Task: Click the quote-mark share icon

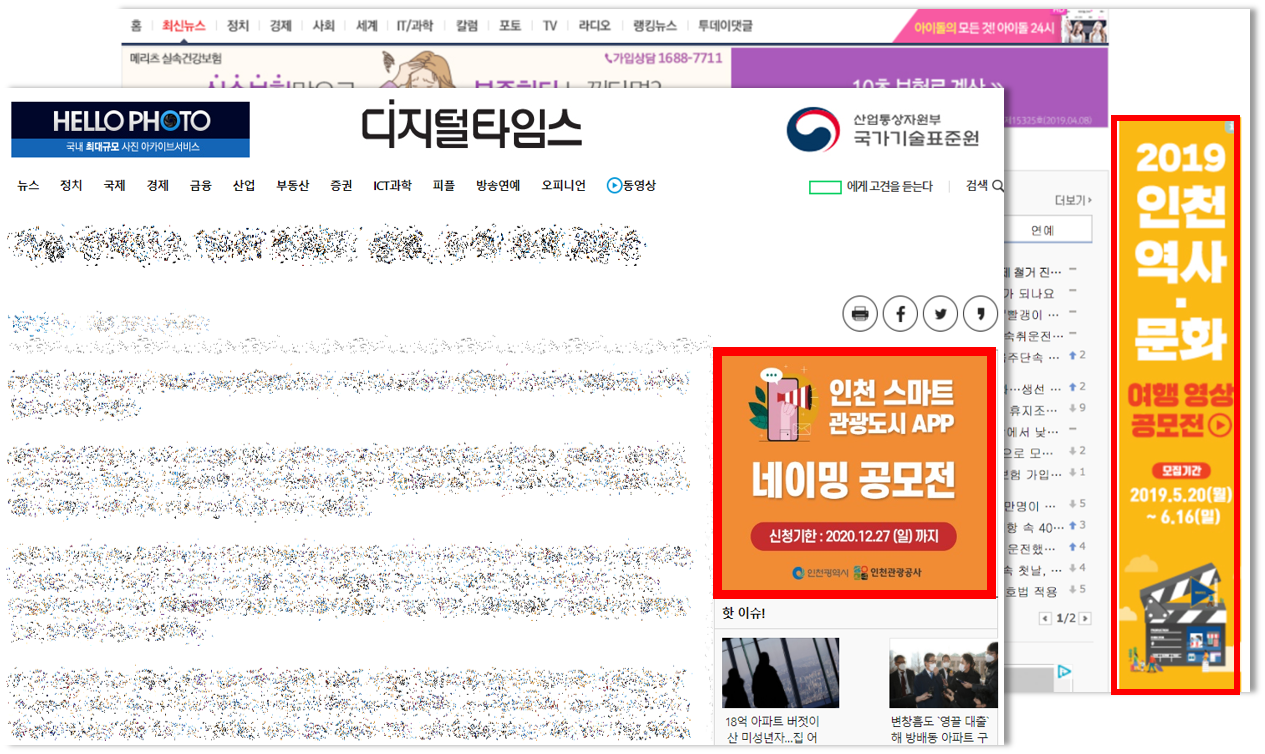Action: (x=980, y=314)
